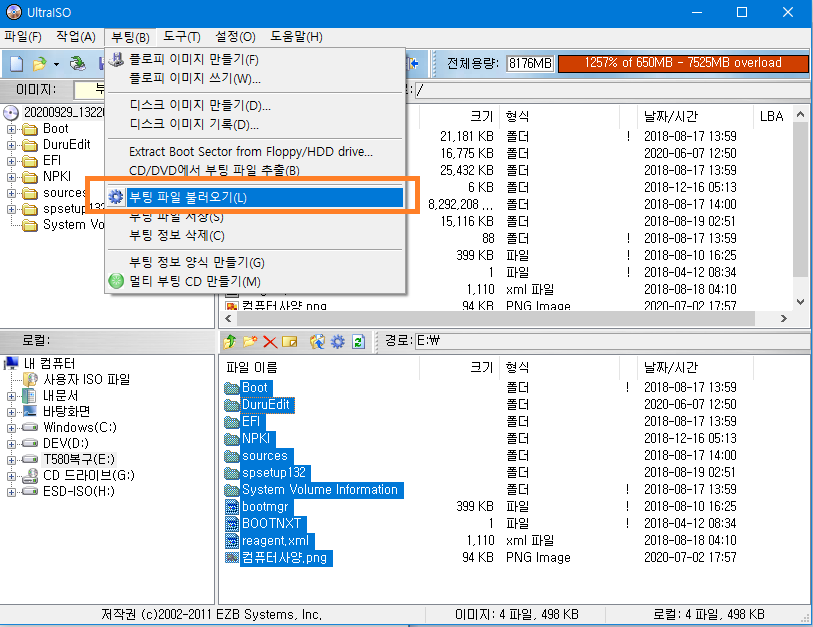Image resolution: width=813 pixels, height=627 pixels.
Task: Open the 도구(T) menu
Action: (x=182, y=37)
